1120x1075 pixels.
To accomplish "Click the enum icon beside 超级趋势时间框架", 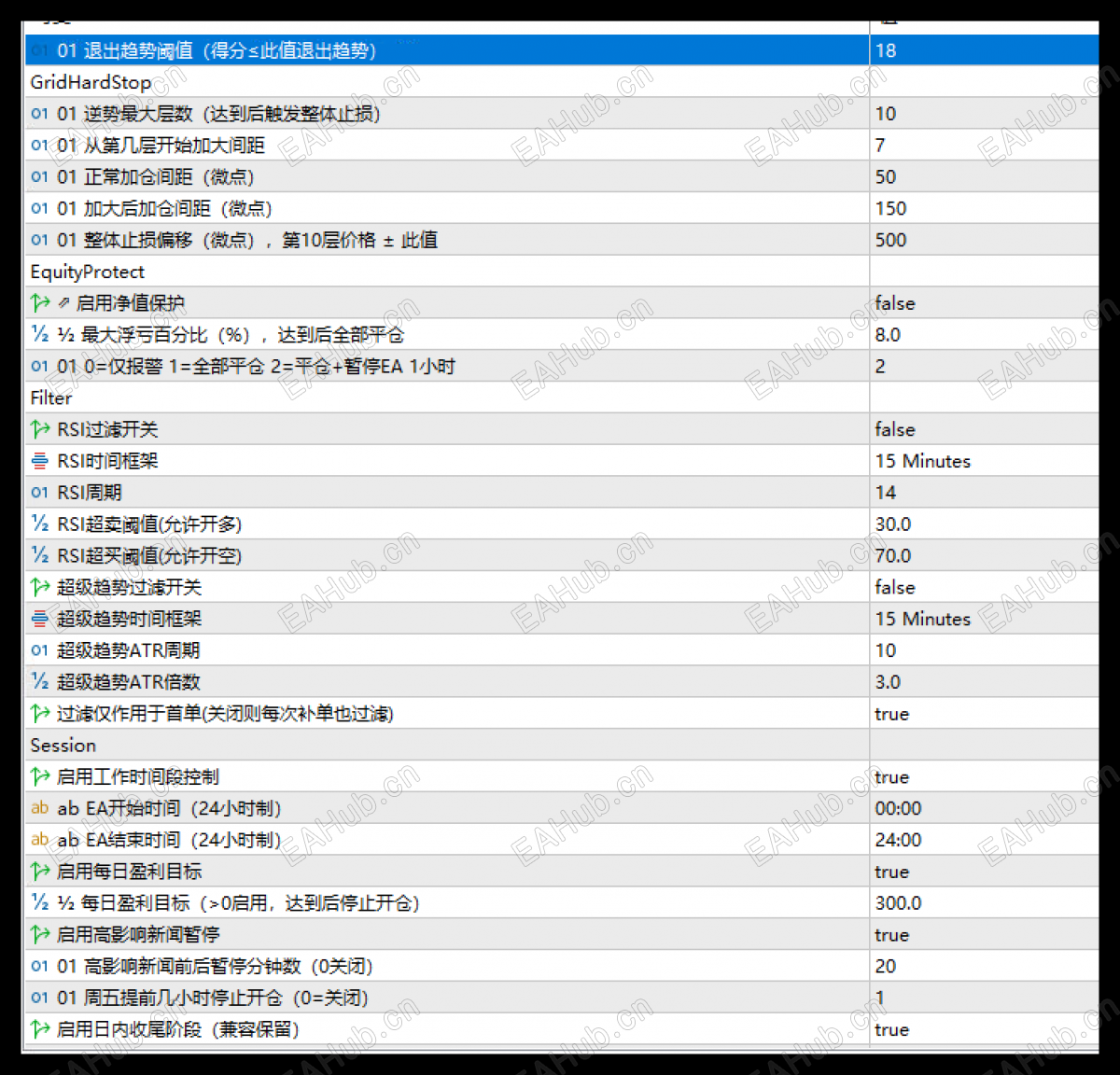I will tap(39, 619).
